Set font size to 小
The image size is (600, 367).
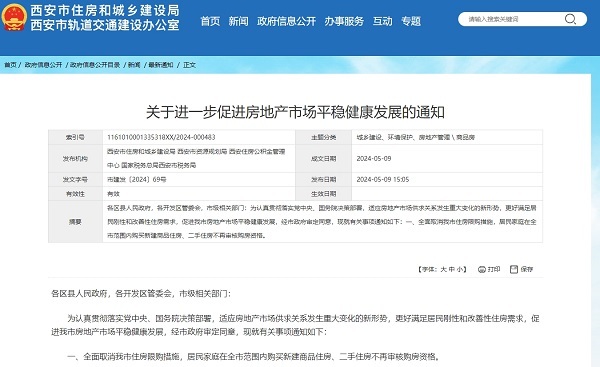(460, 269)
